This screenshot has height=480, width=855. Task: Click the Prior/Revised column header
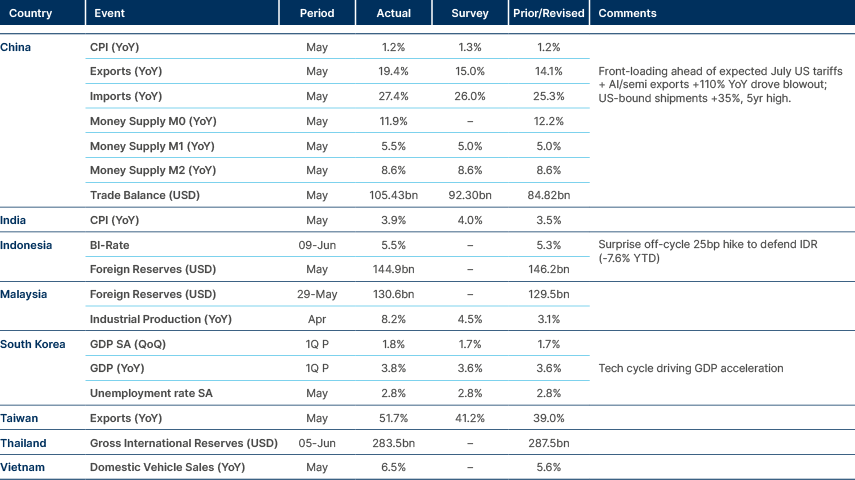pyautogui.click(x=549, y=13)
